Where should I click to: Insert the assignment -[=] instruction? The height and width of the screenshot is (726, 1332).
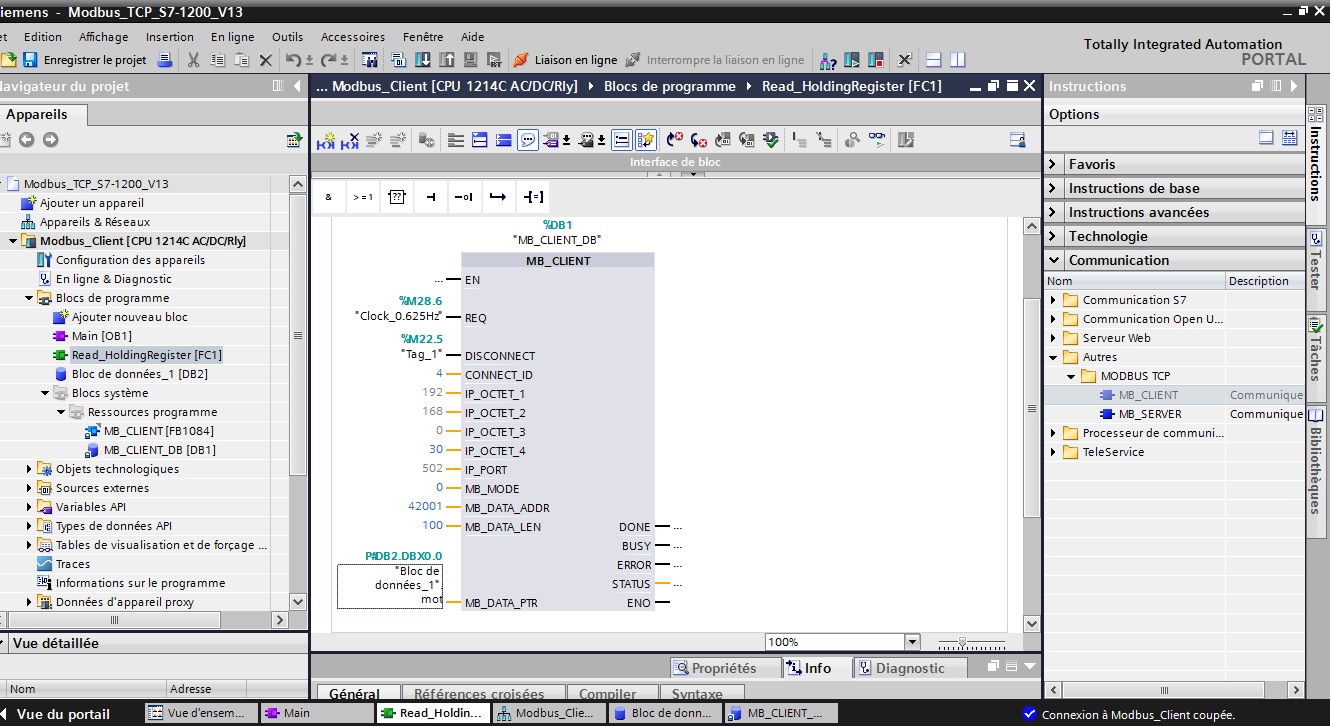533,197
